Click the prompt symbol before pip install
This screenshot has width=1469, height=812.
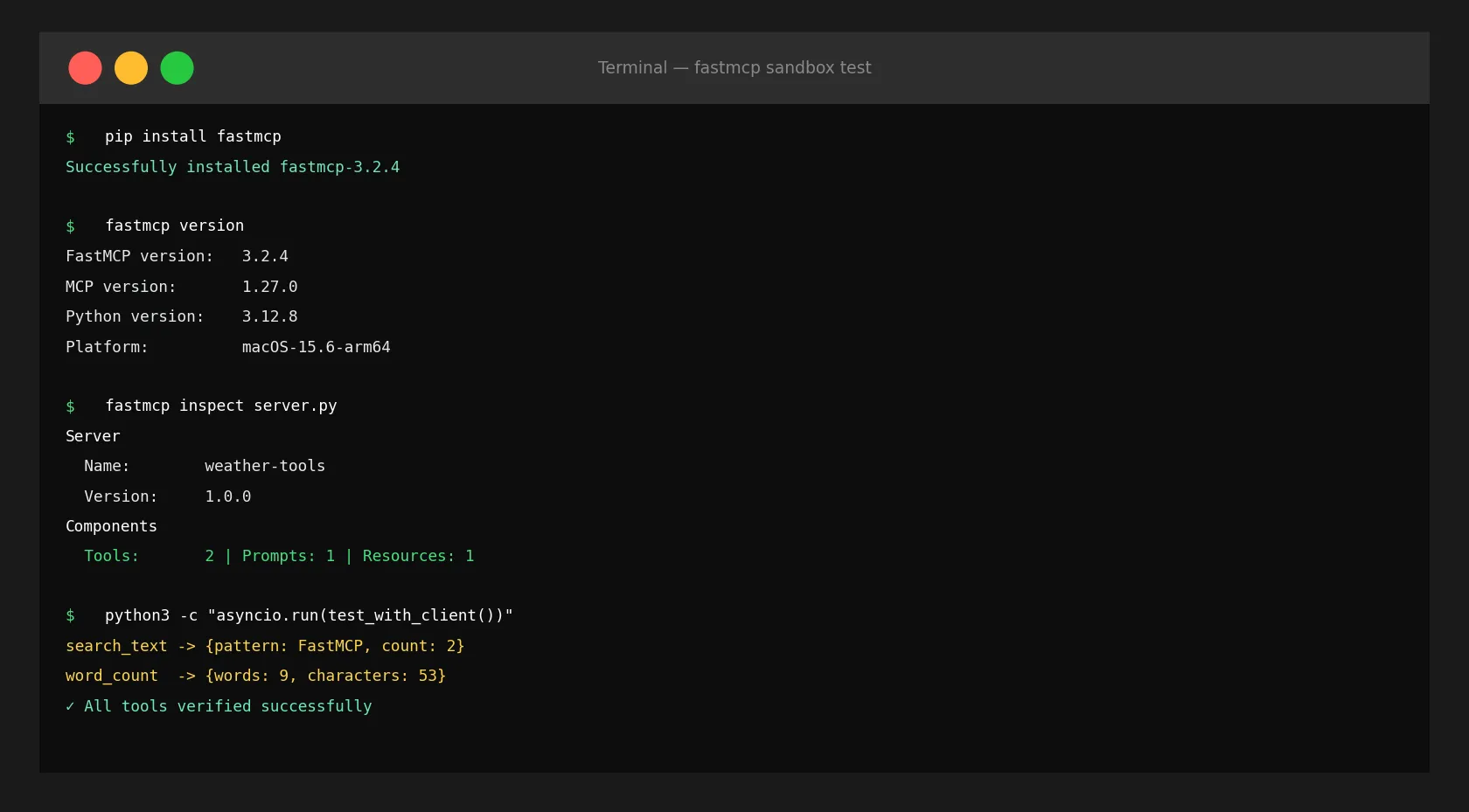(x=70, y=137)
